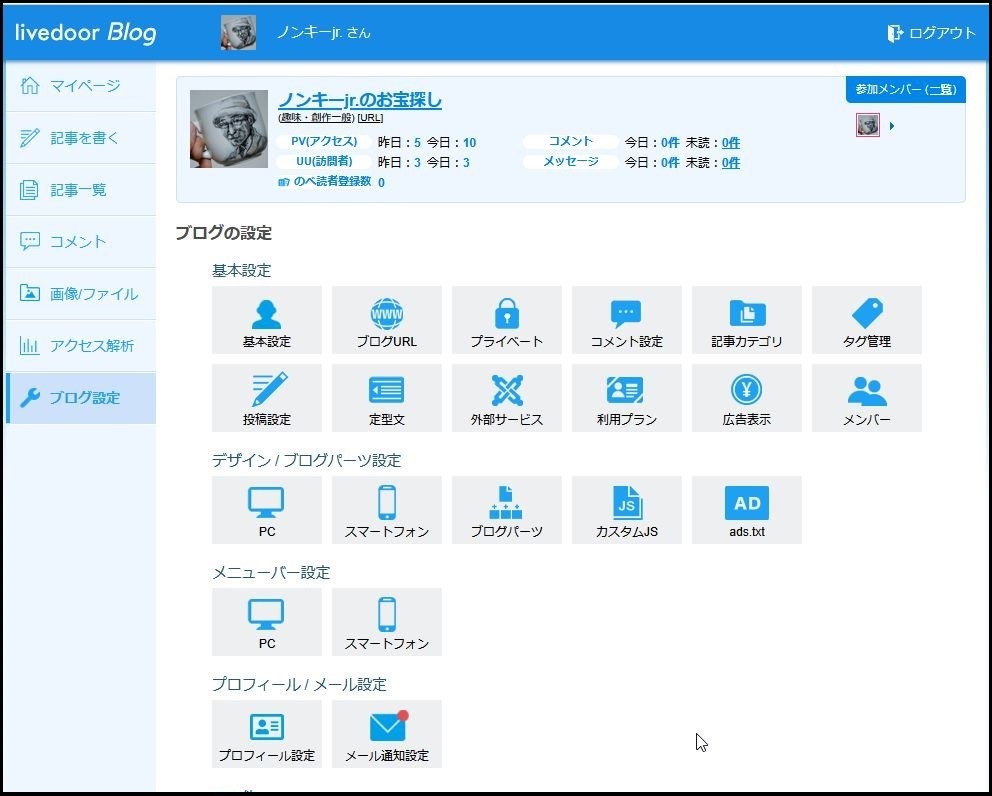Image resolution: width=992 pixels, height=796 pixels.
Task: Click unread コメント 0件 link
Action: [731, 143]
